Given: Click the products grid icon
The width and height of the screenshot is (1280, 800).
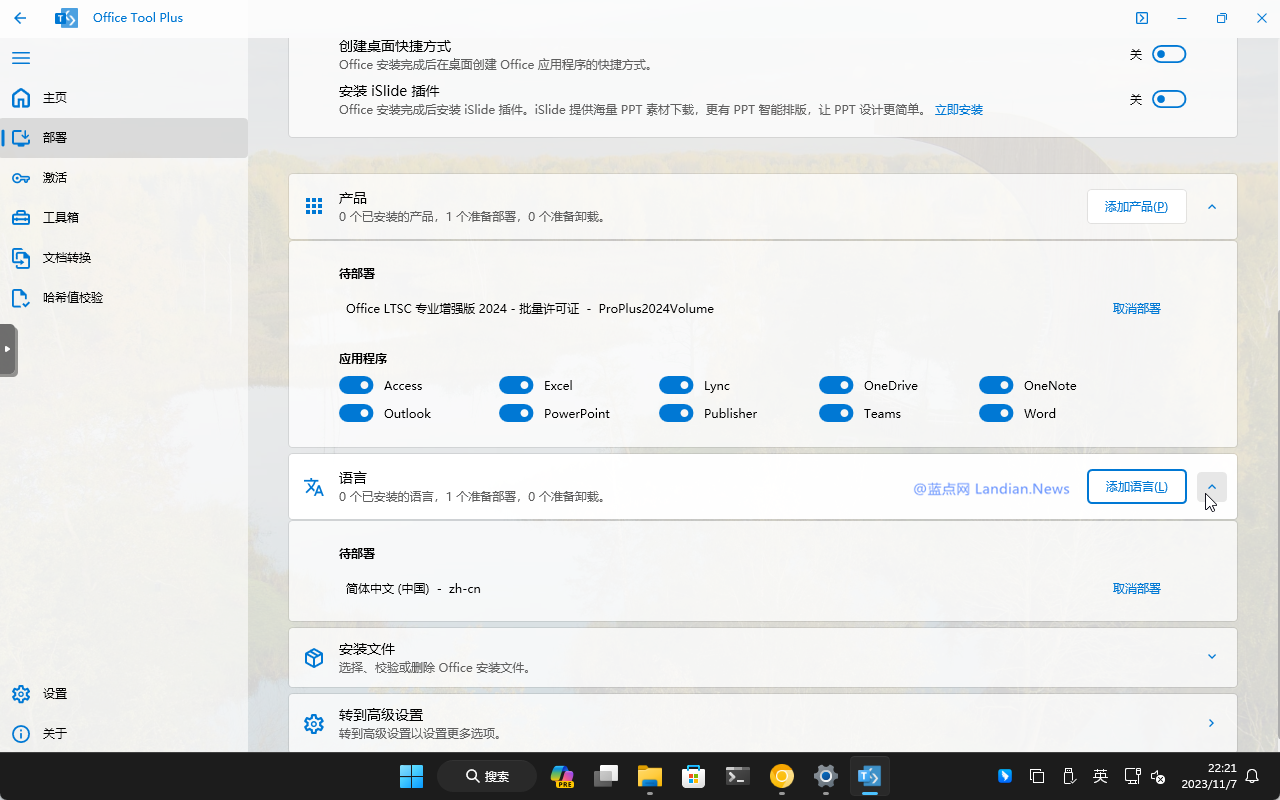Looking at the screenshot, I should (x=314, y=206).
